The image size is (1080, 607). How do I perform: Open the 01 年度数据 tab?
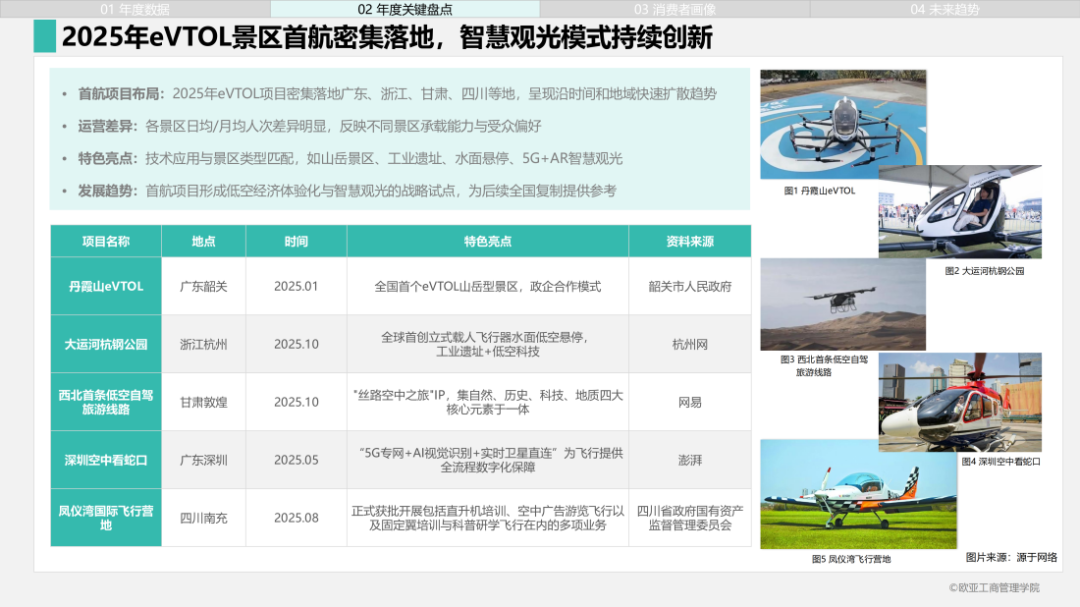[135, 9]
